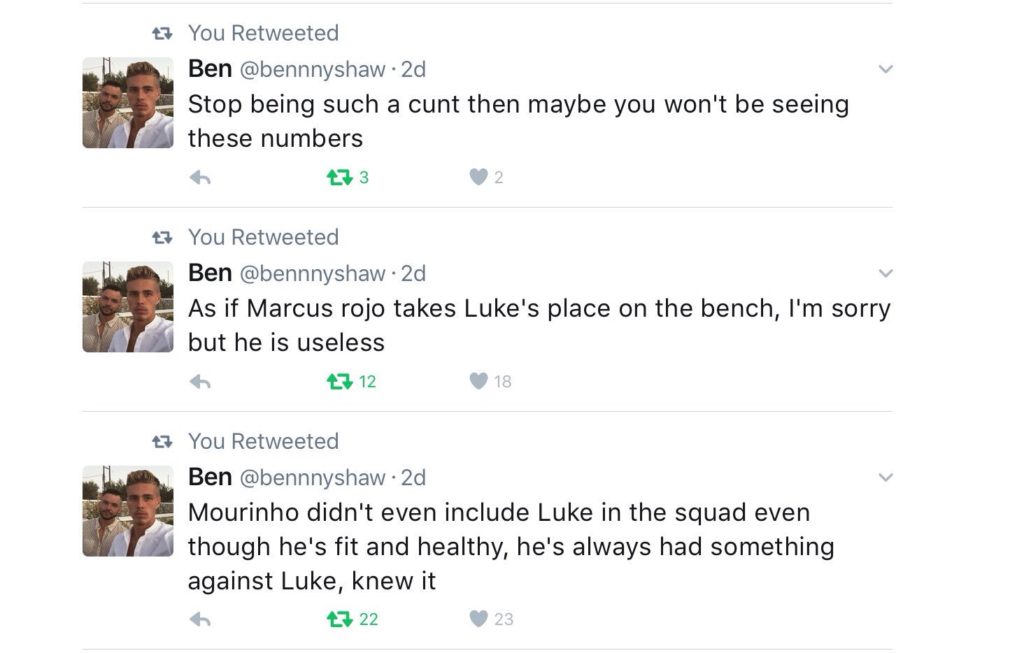This screenshot has width=1024, height=653.
Task: Reply to the Marcus rojo tweet
Action: point(200,381)
